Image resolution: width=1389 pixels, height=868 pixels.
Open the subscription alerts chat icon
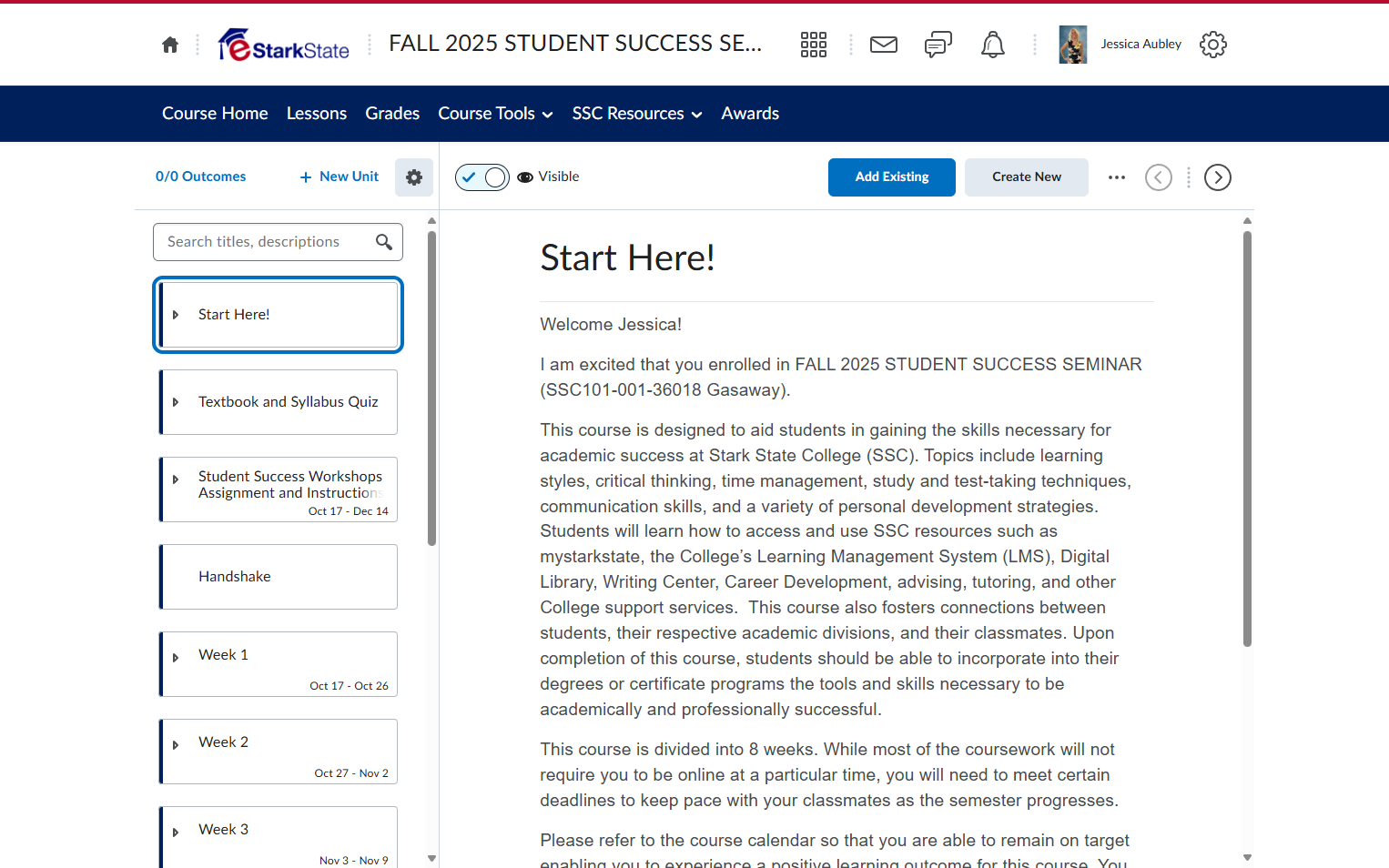[x=938, y=45]
